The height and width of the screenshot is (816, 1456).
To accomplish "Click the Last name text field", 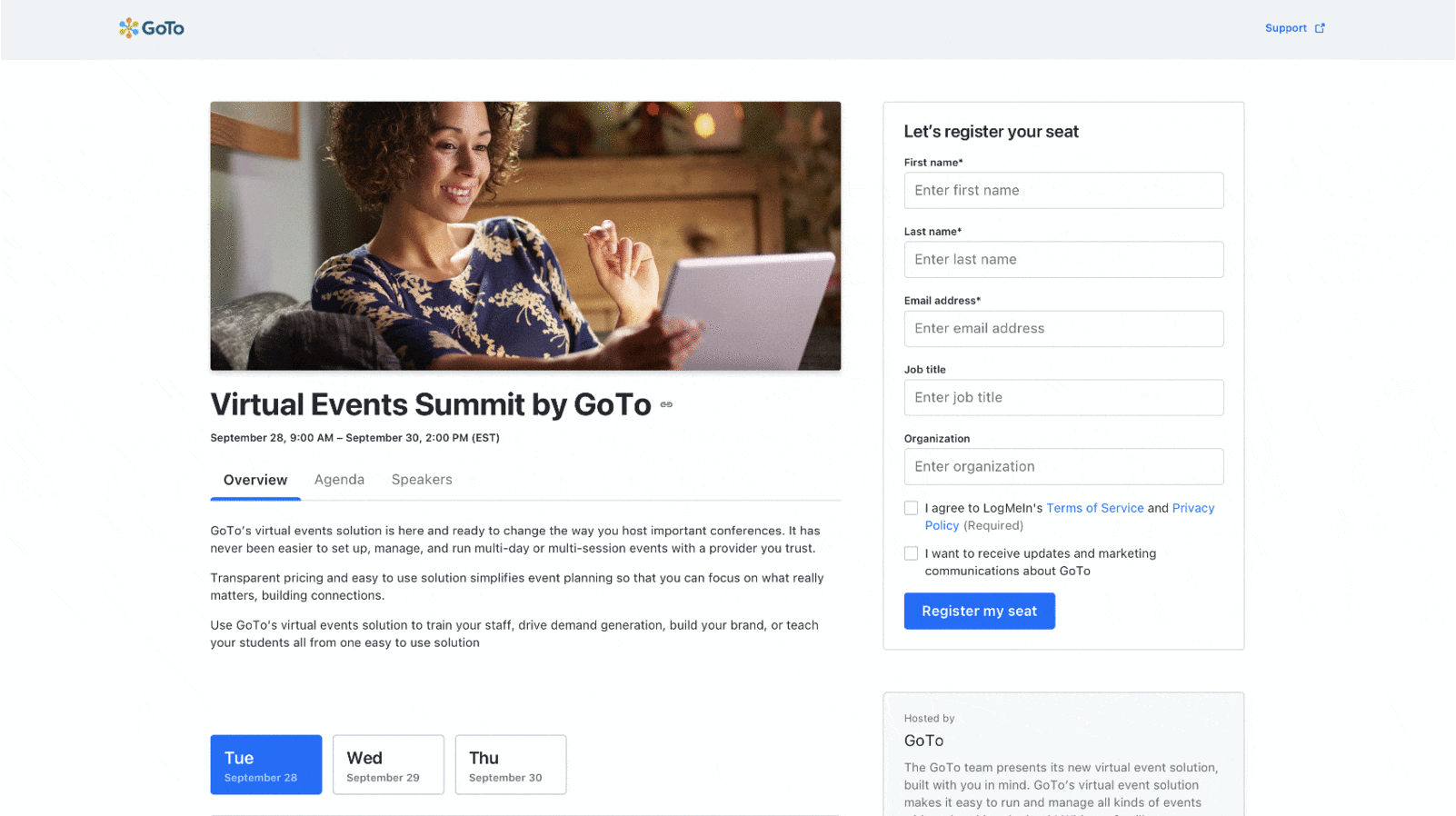I will click(1063, 260).
